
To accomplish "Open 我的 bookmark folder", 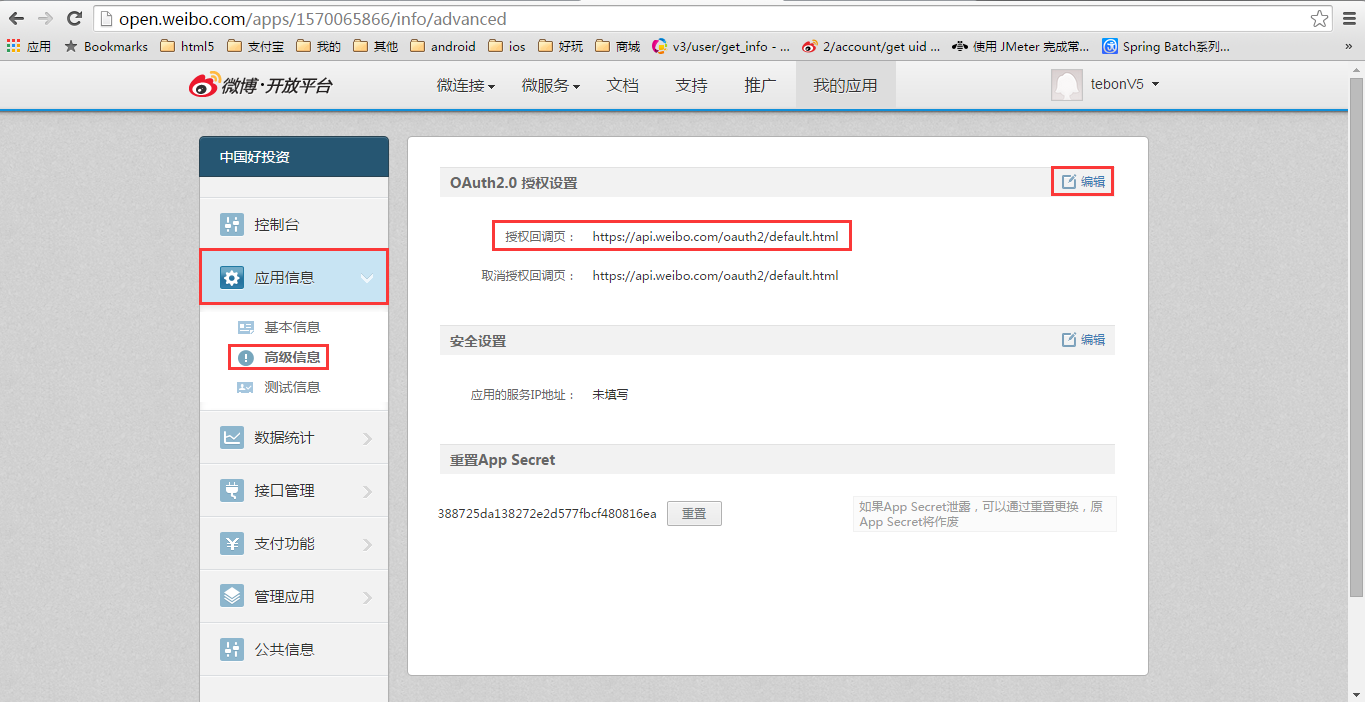I will click(x=318, y=46).
